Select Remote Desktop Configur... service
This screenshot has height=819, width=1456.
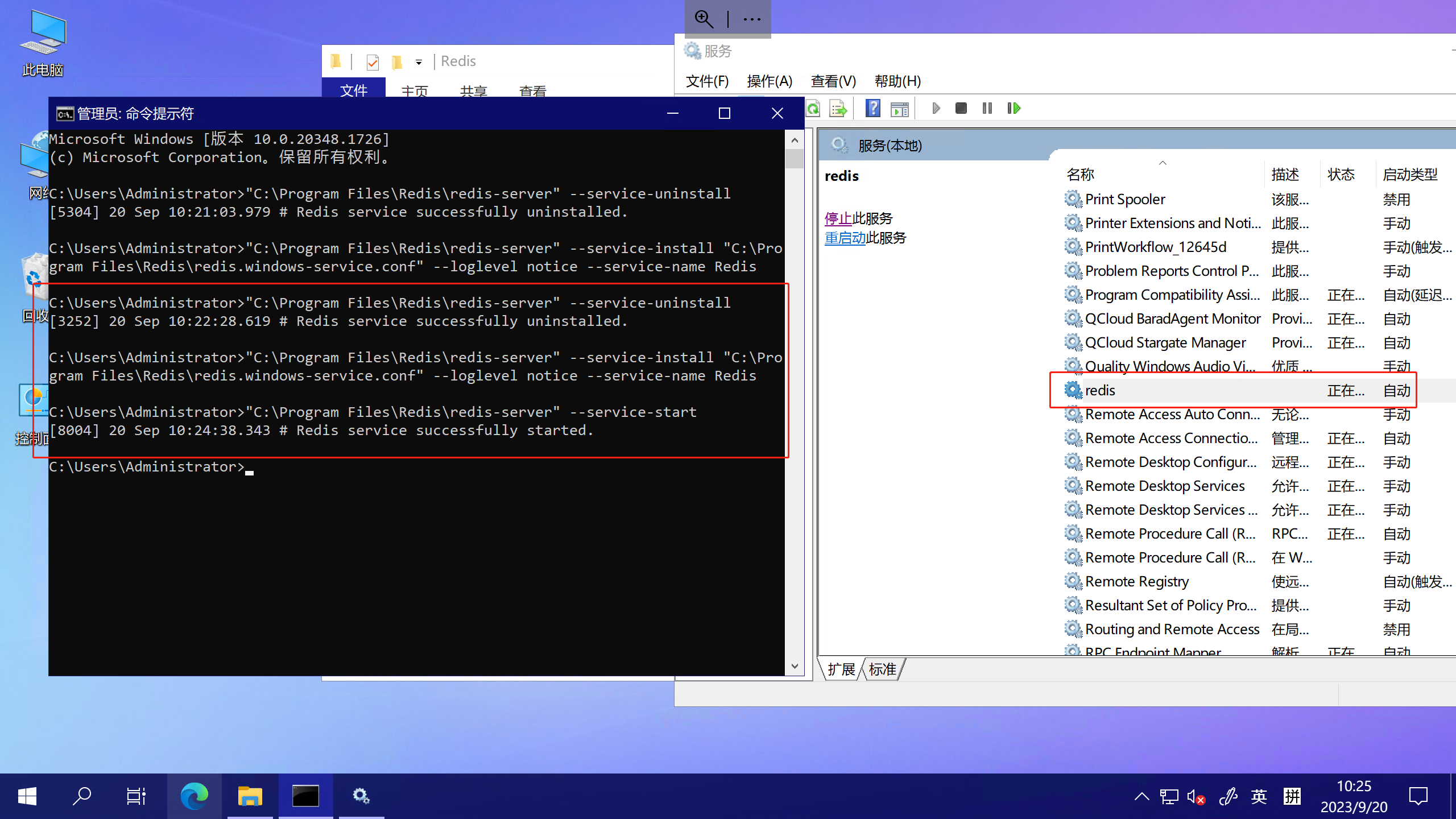point(1170,462)
